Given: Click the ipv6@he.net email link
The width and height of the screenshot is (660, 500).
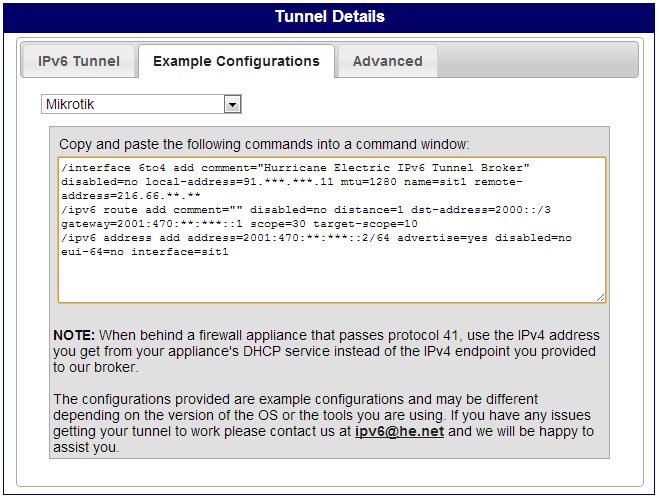Looking at the screenshot, I should [x=399, y=432].
